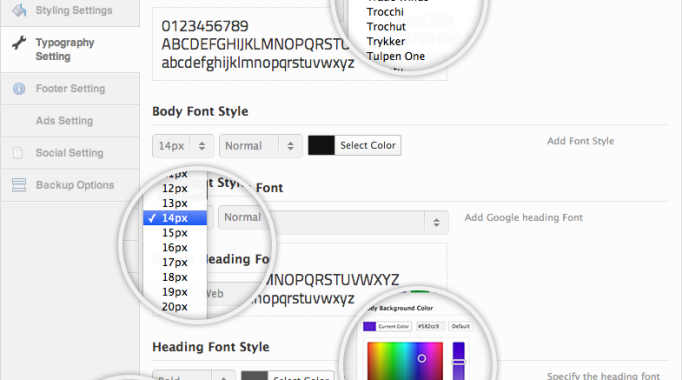Open the Normal heading font dropdown arrow
Viewport: 682px width, 380px height.
pos(436,223)
